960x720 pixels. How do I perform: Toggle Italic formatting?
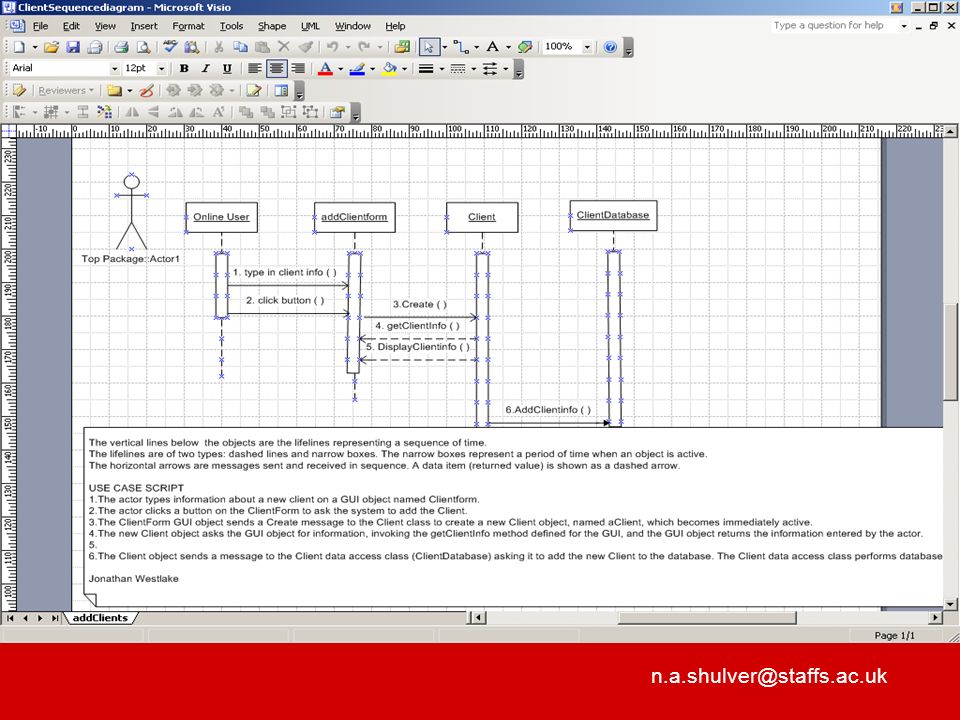point(206,69)
